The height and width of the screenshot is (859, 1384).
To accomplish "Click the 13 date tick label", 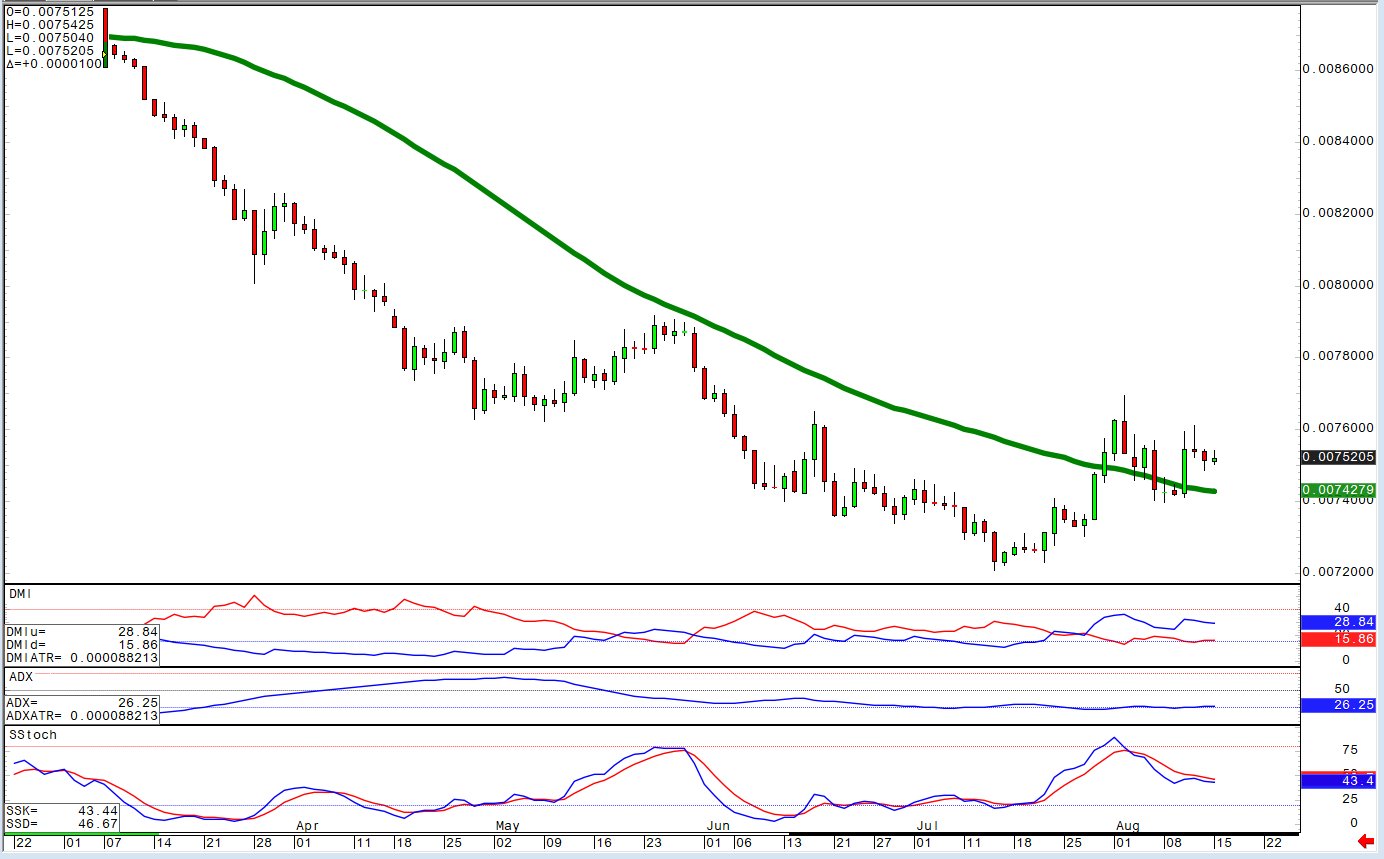I will click(x=795, y=842).
